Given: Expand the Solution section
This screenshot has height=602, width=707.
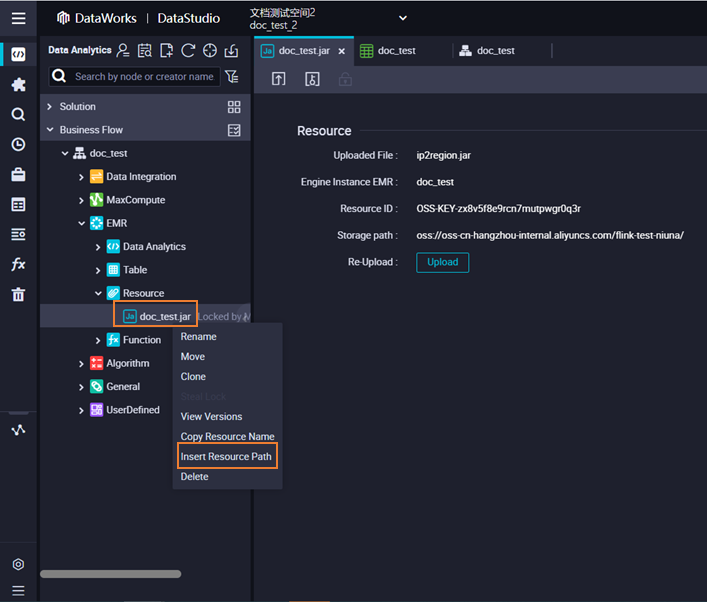Looking at the screenshot, I should (x=50, y=106).
